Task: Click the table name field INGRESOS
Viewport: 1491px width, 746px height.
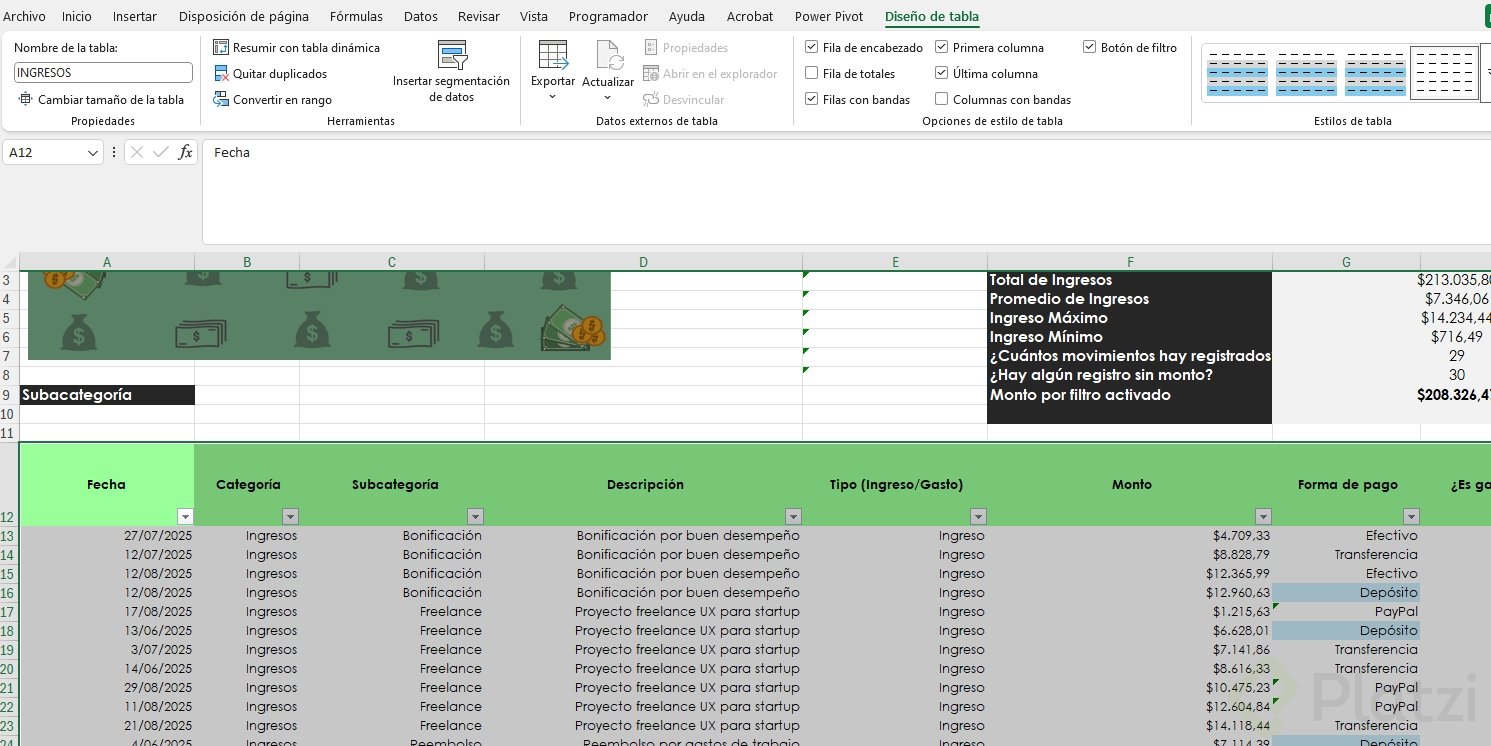Action: 103,73
